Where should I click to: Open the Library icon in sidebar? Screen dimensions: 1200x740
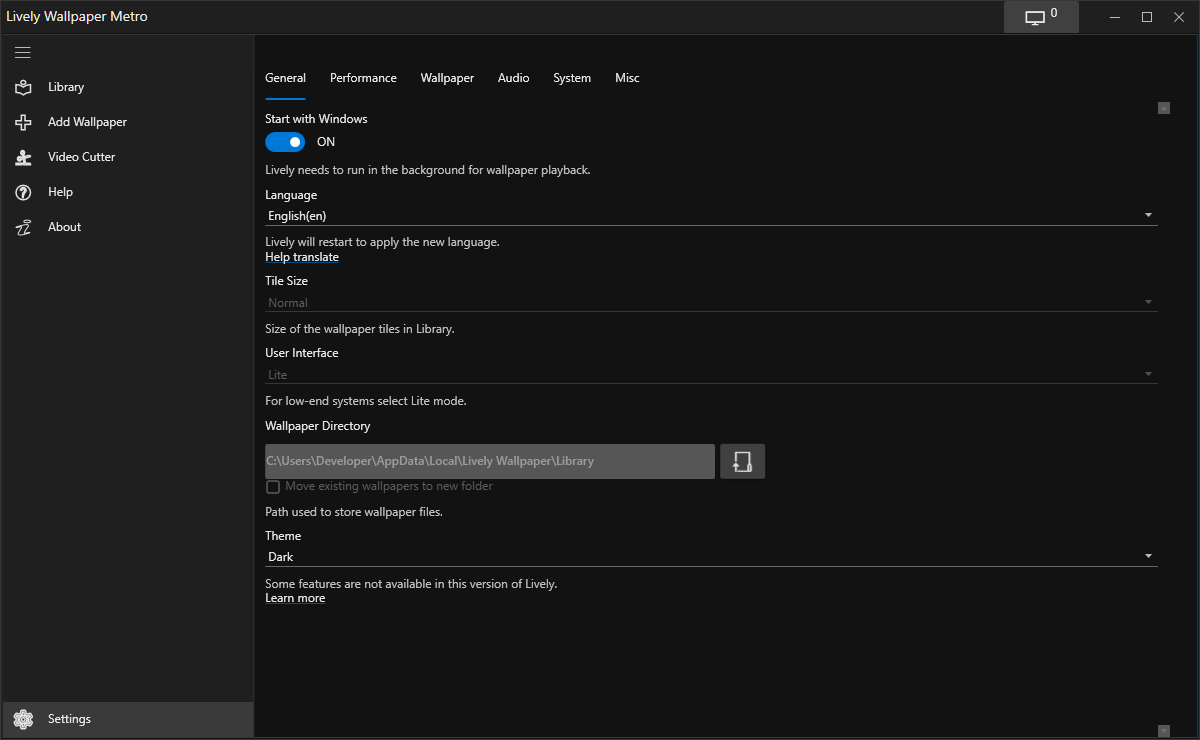click(x=23, y=87)
